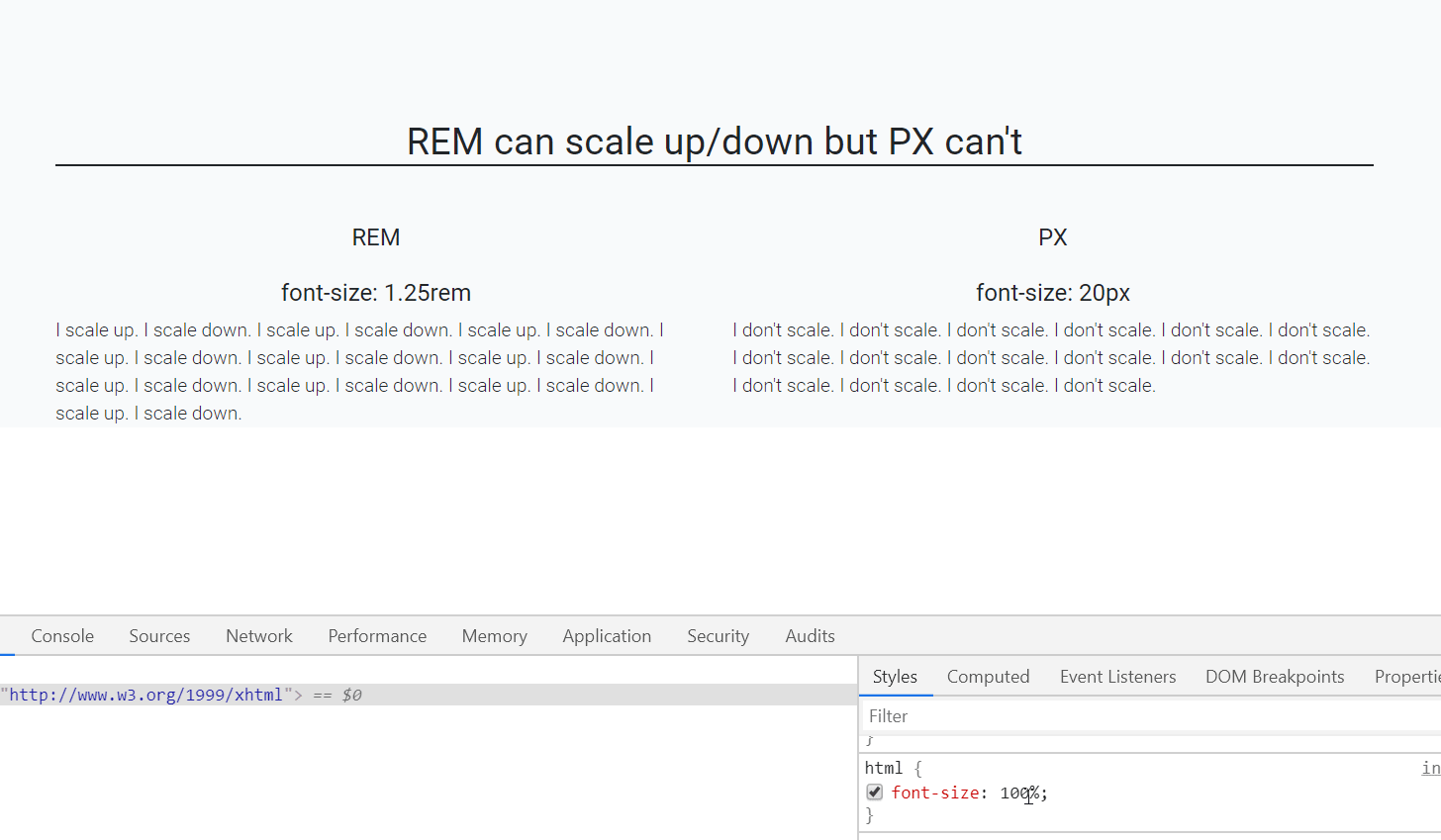Open the Network panel tab

[x=259, y=636]
